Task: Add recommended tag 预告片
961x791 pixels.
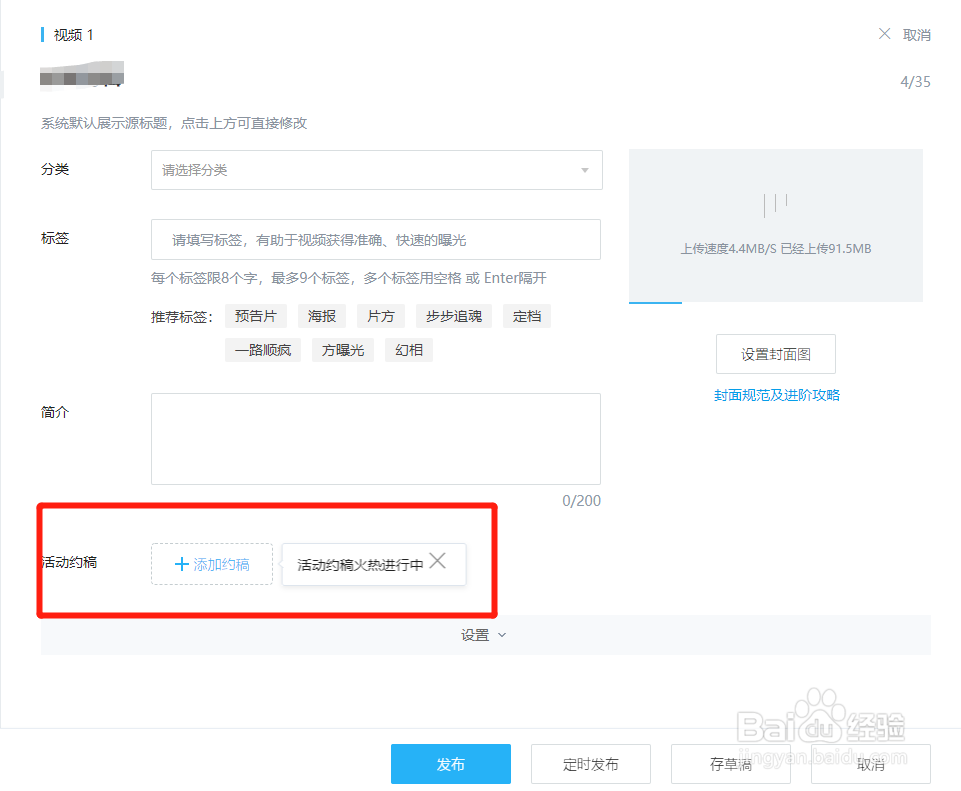Action: [x=256, y=316]
